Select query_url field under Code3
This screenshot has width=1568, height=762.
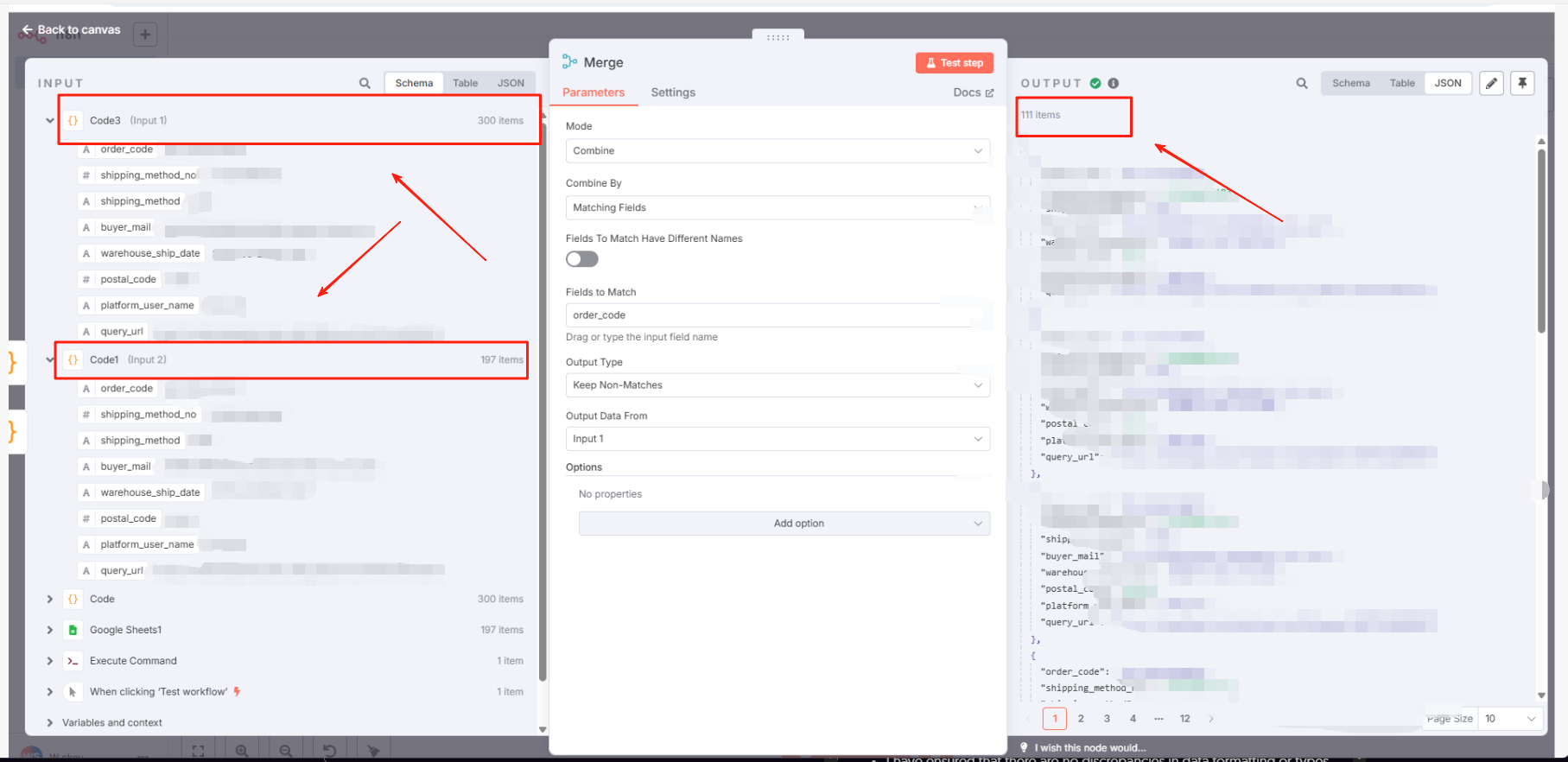[x=122, y=331]
